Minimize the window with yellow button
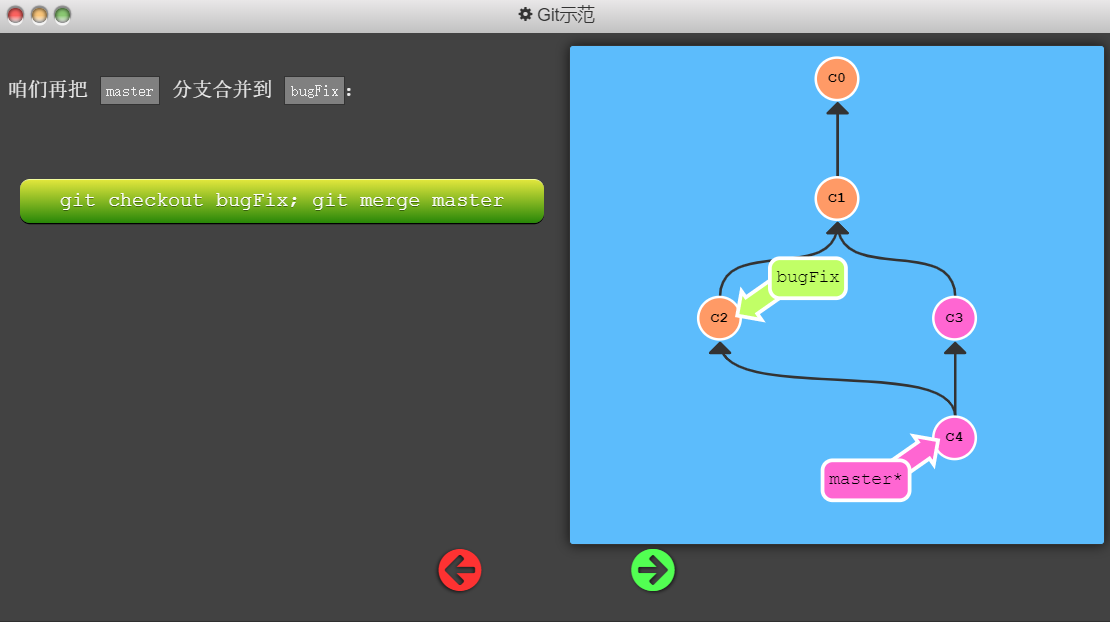Image resolution: width=1110 pixels, height=622 pixels. click(x=39, y=15)
